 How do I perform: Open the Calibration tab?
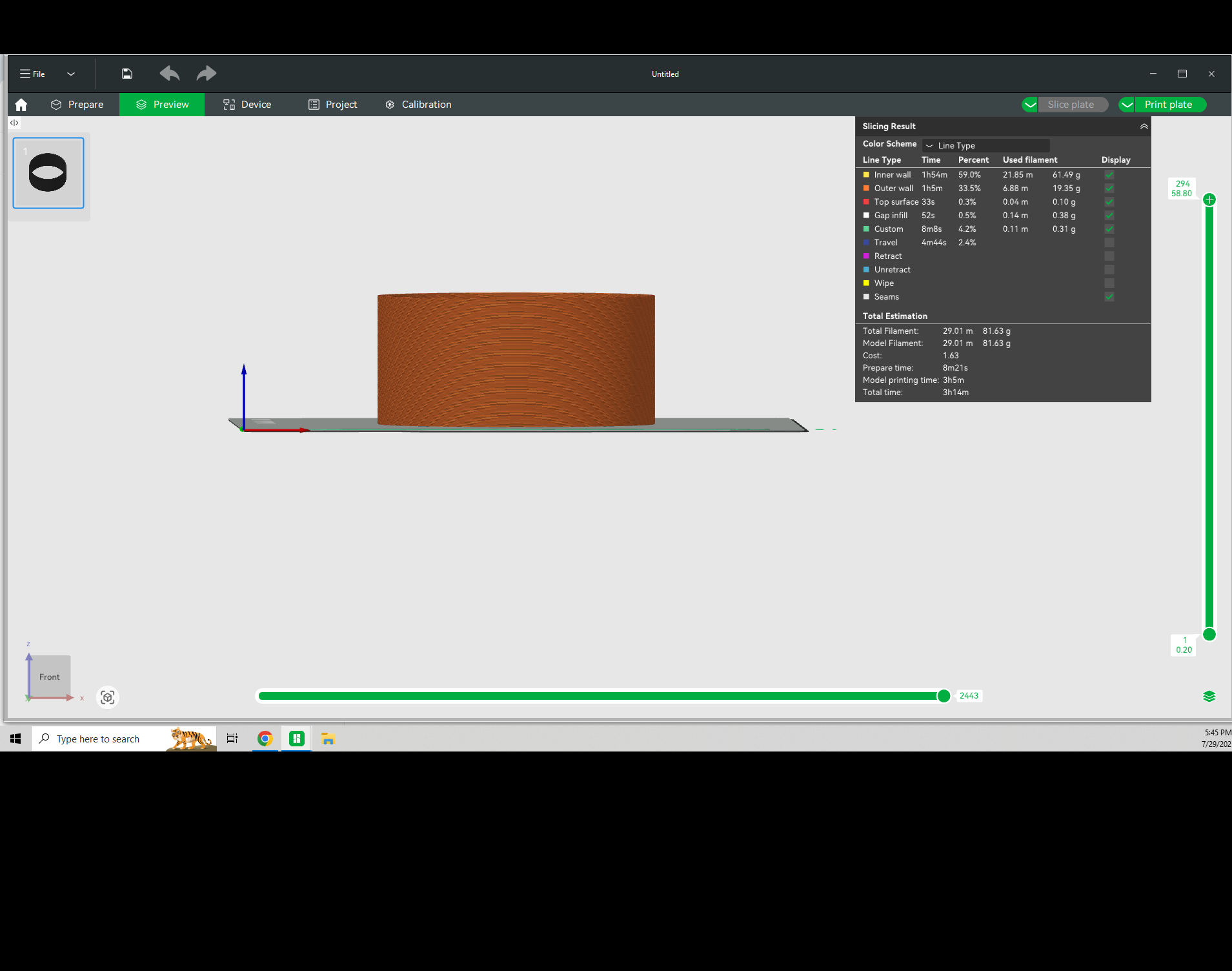pyautogui.click(x=418, y=105)
